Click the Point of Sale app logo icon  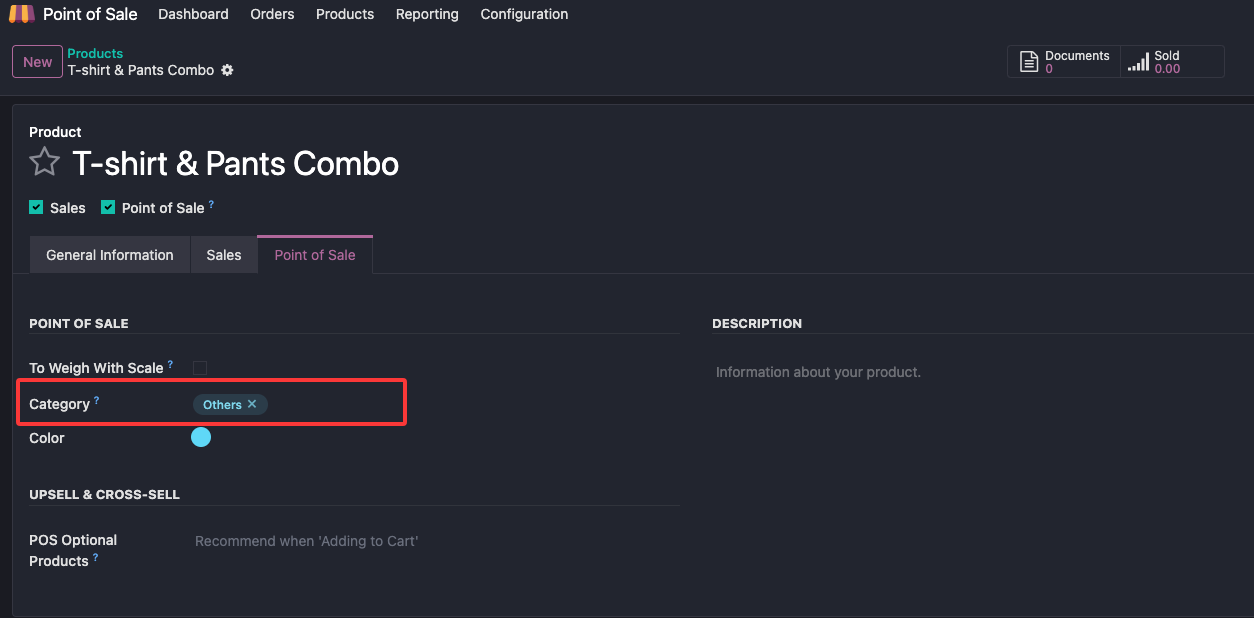[x=21, y=14]
